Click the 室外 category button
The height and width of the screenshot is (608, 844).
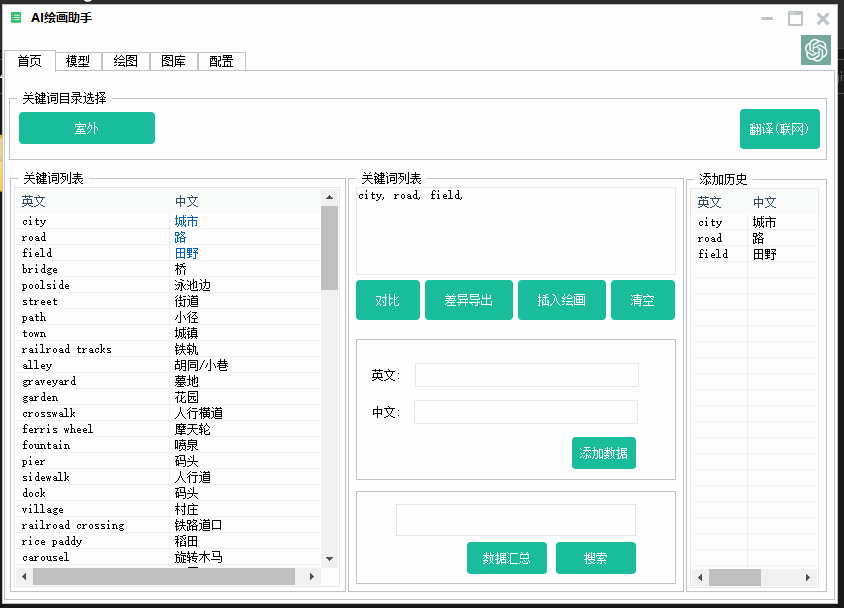pos(87,128)
